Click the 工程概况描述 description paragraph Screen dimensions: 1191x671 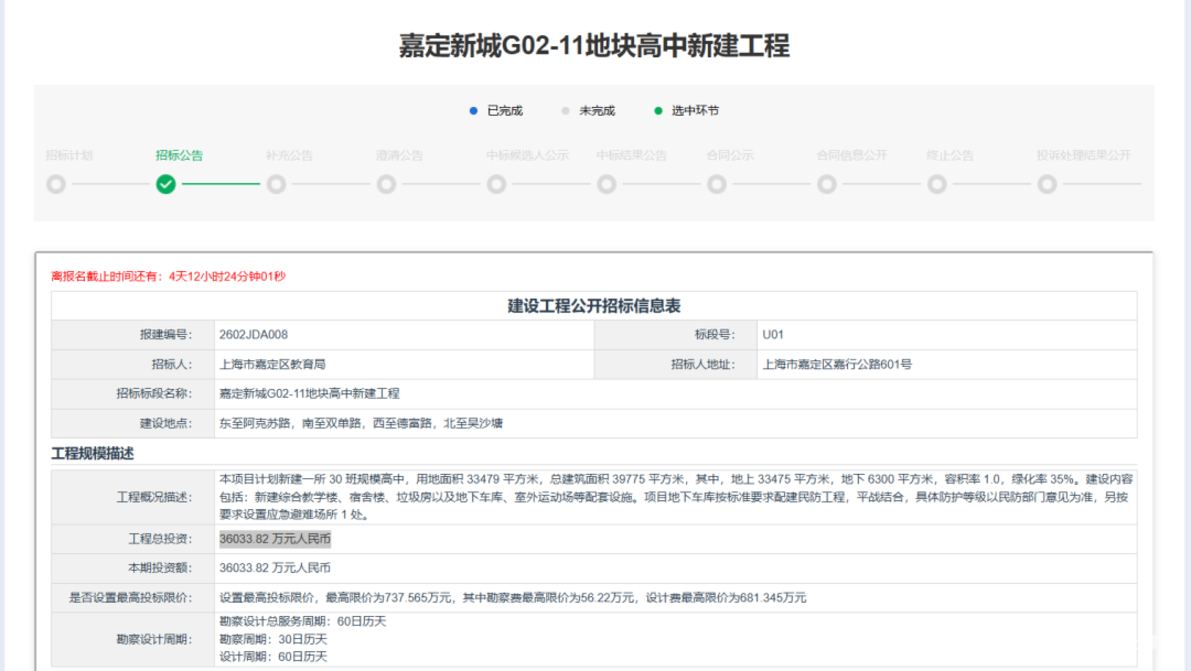(x=675, y=497)
